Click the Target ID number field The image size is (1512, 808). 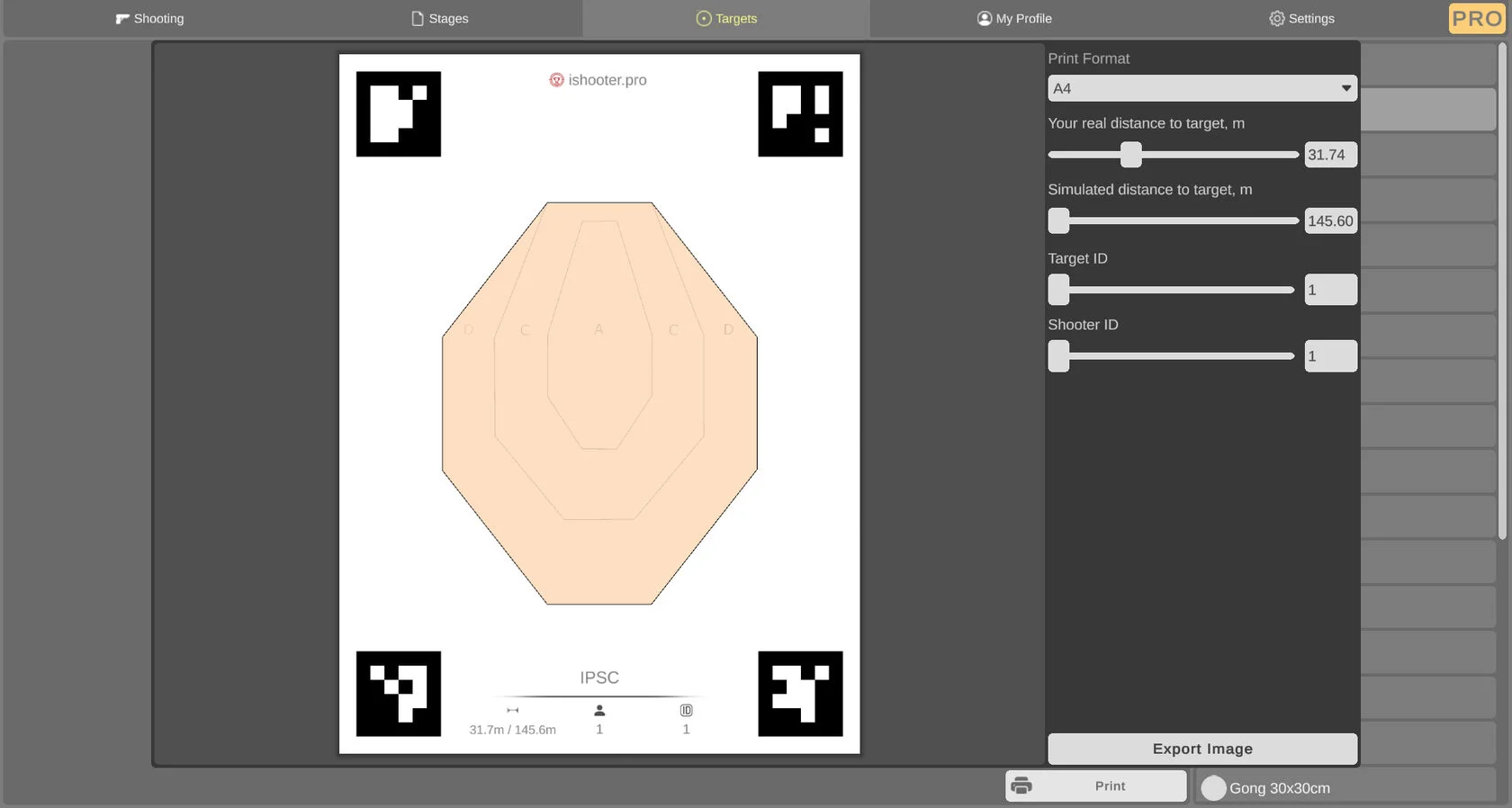[1330, 290]
